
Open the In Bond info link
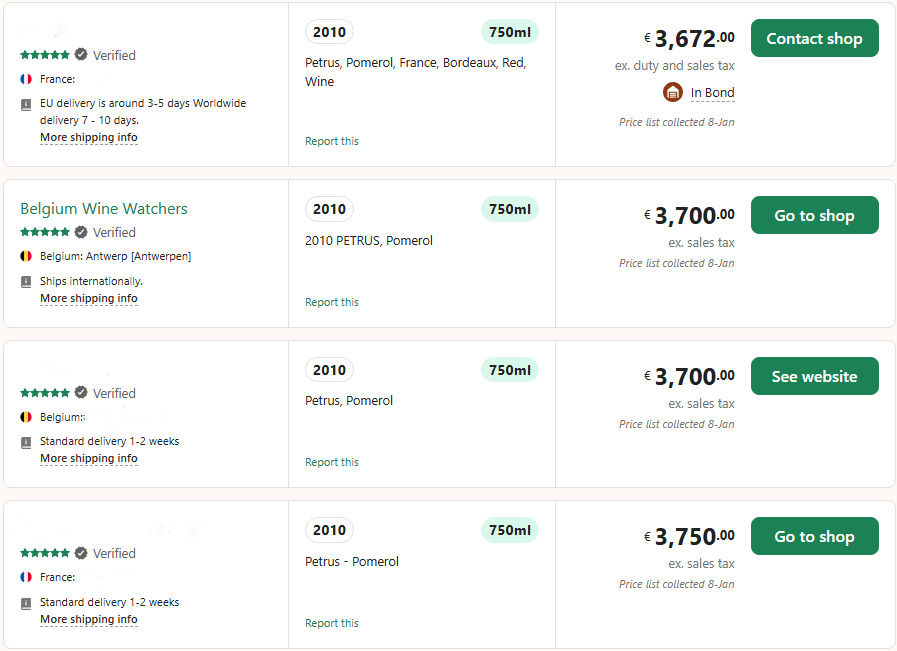pos(712,93)
